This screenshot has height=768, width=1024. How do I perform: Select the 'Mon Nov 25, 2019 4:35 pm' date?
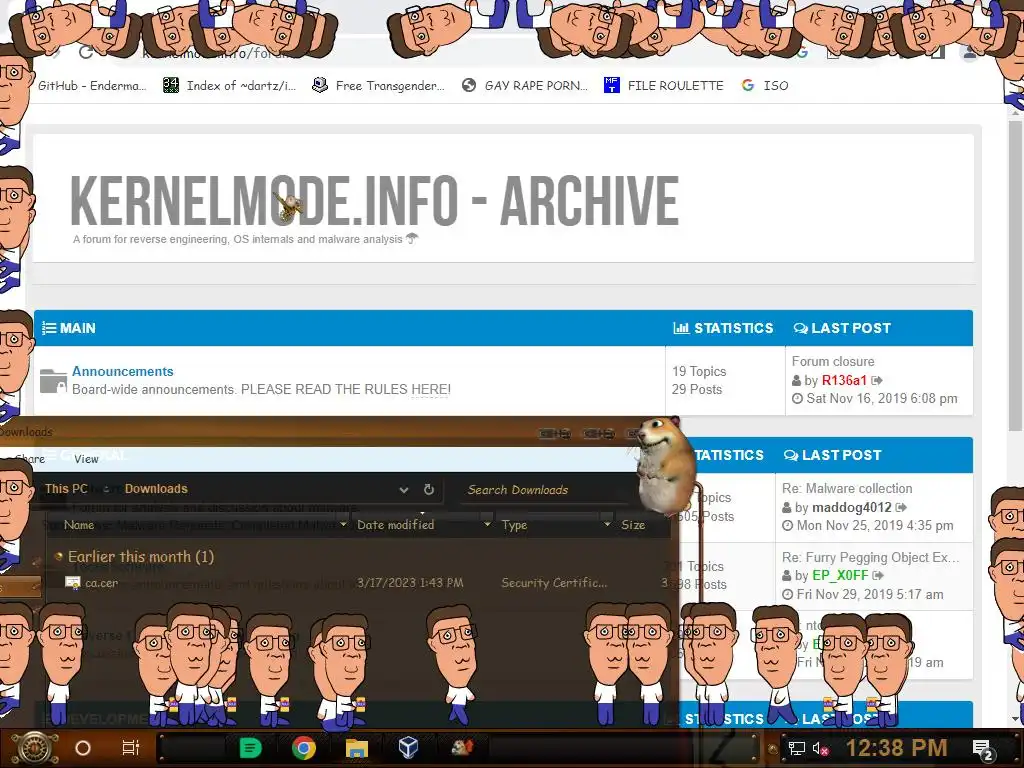point(874,525)
